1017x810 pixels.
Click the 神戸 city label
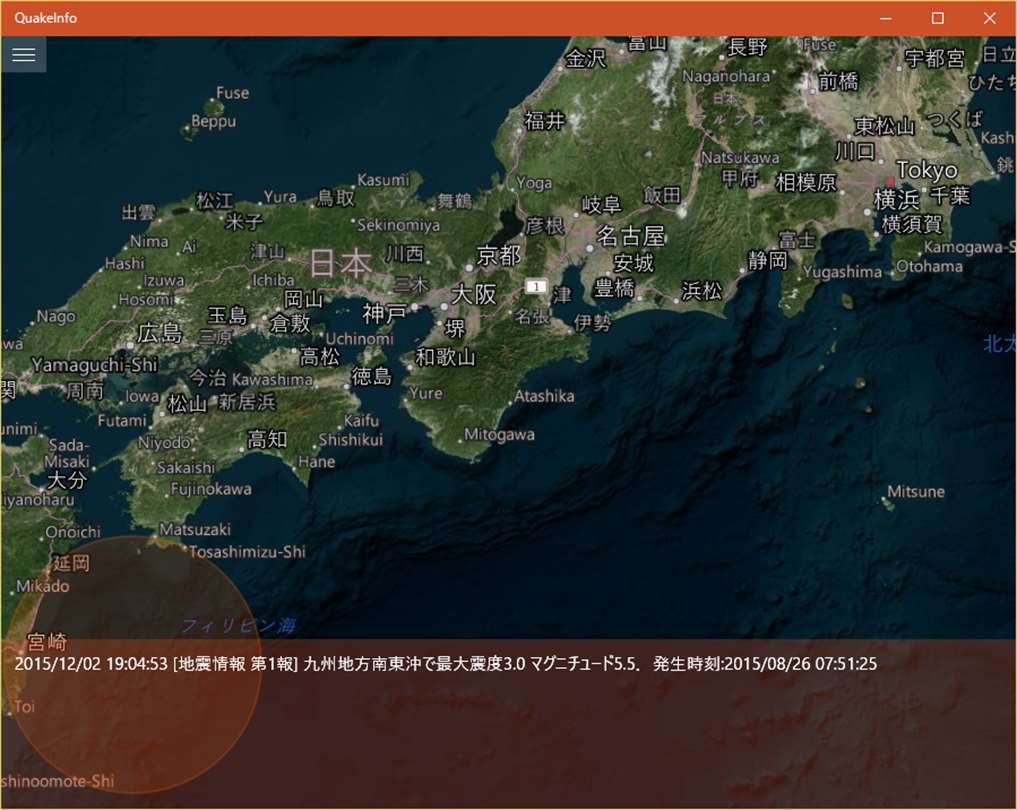pos(384,314)
